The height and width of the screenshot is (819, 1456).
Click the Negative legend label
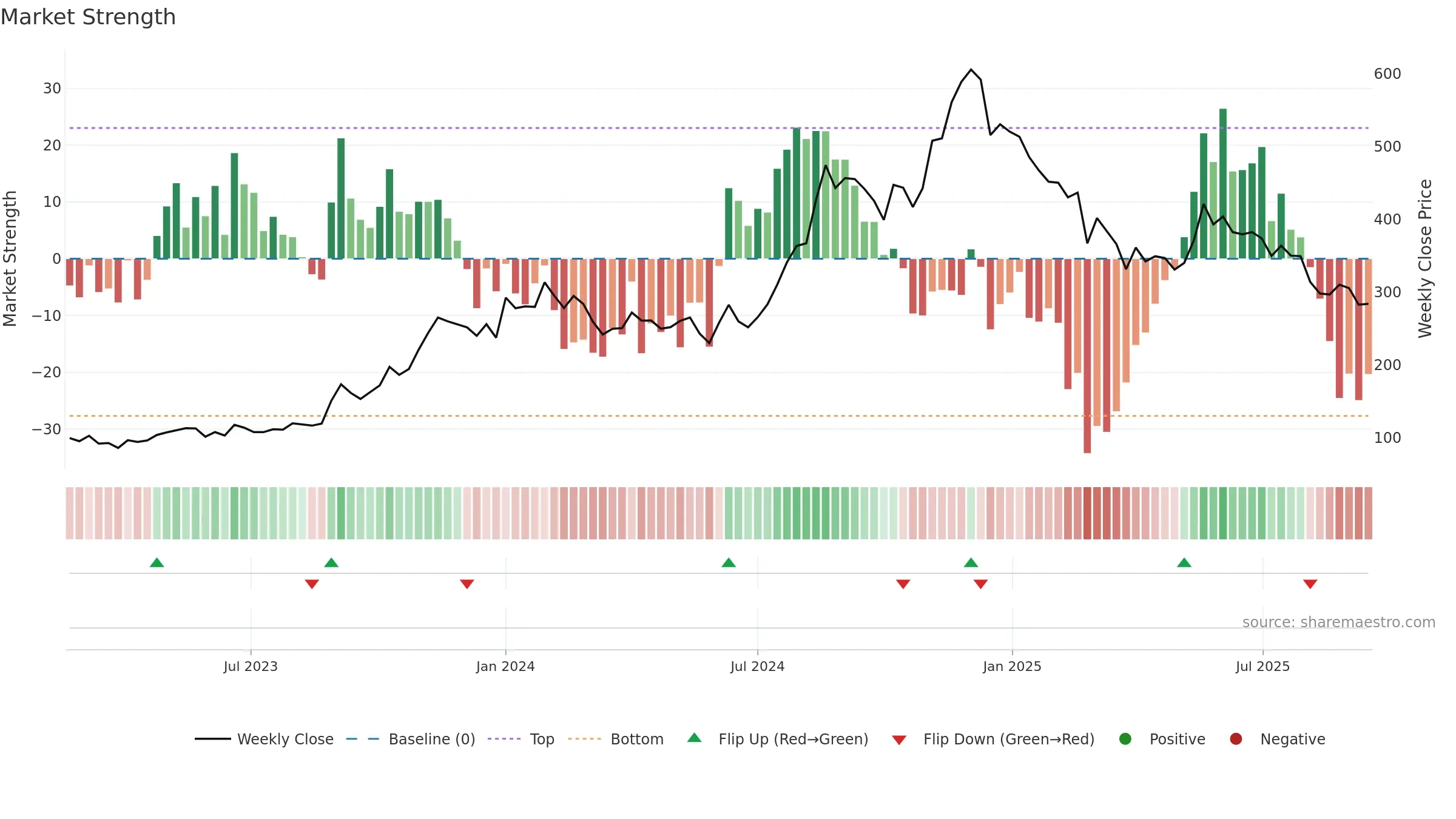(1293, 739)
